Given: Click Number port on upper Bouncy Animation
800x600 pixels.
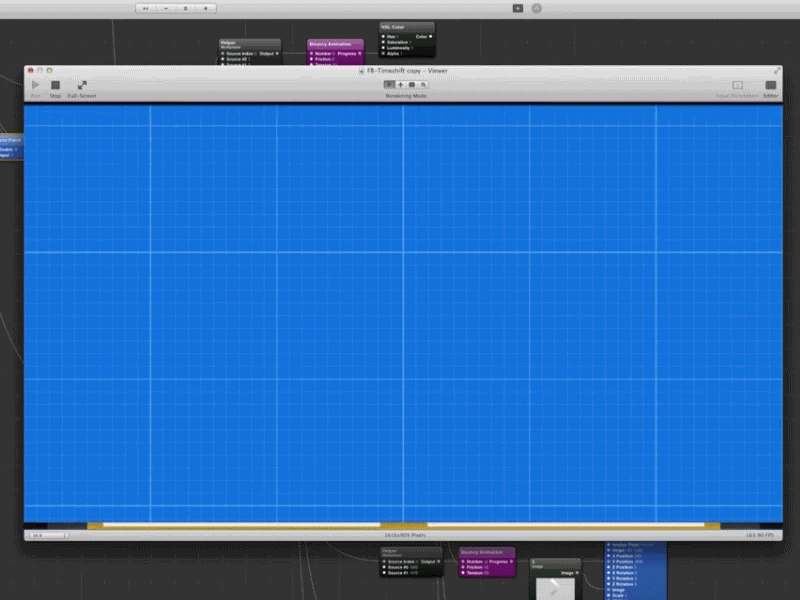Looking at the screenshot, I should tap(311, 54).
